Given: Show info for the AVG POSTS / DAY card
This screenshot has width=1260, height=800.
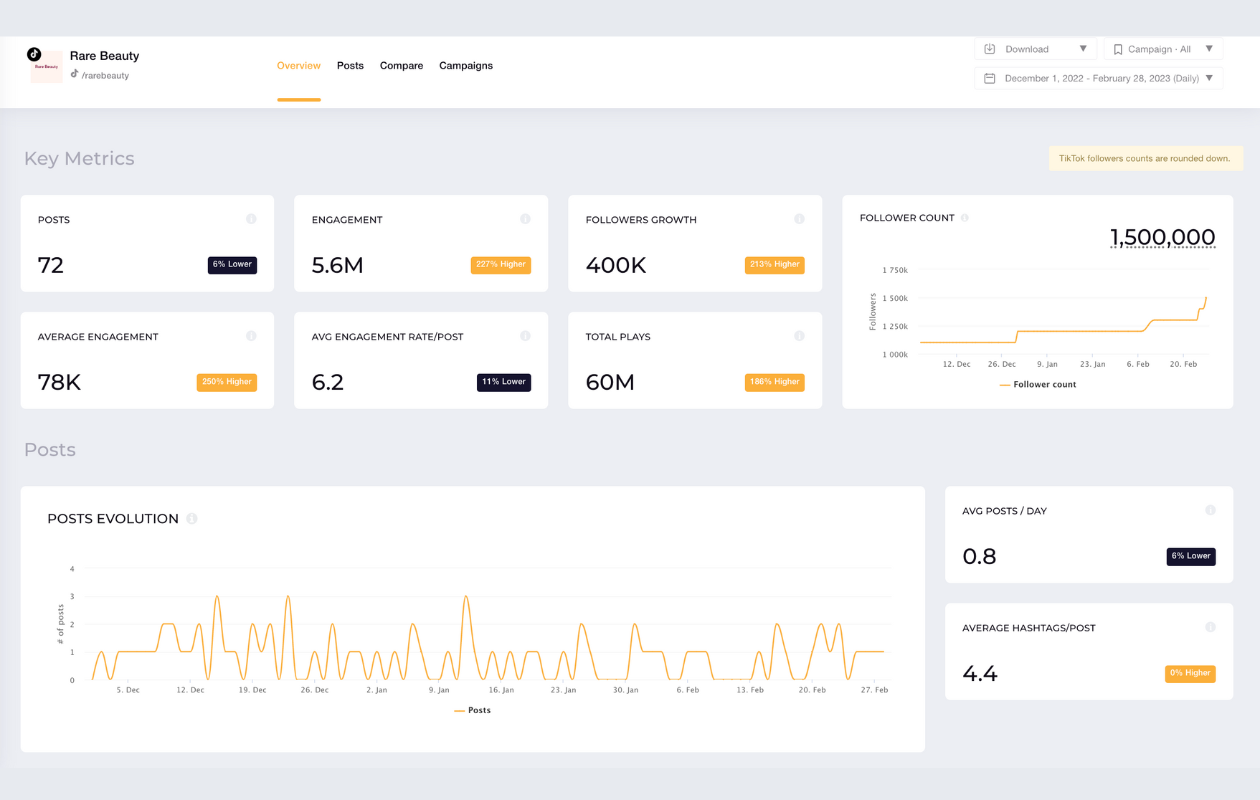Looking at the screenshot, I should 1210,510.
